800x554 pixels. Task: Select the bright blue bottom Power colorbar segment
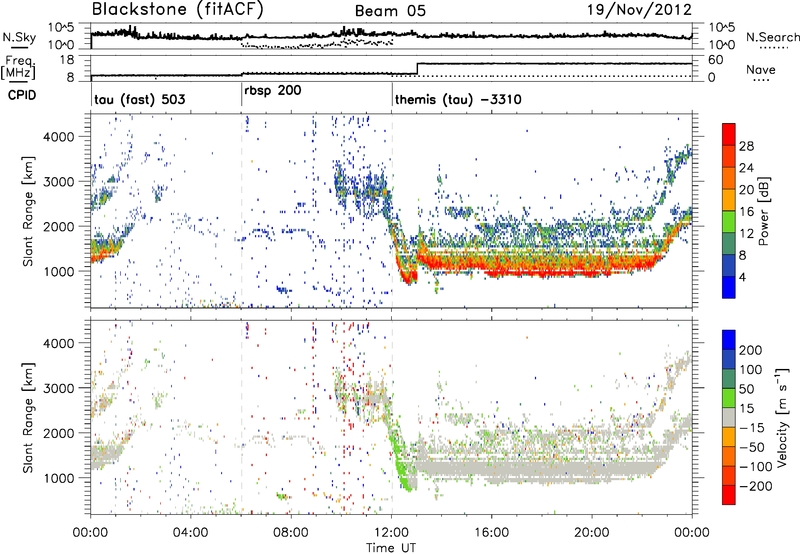729,287
